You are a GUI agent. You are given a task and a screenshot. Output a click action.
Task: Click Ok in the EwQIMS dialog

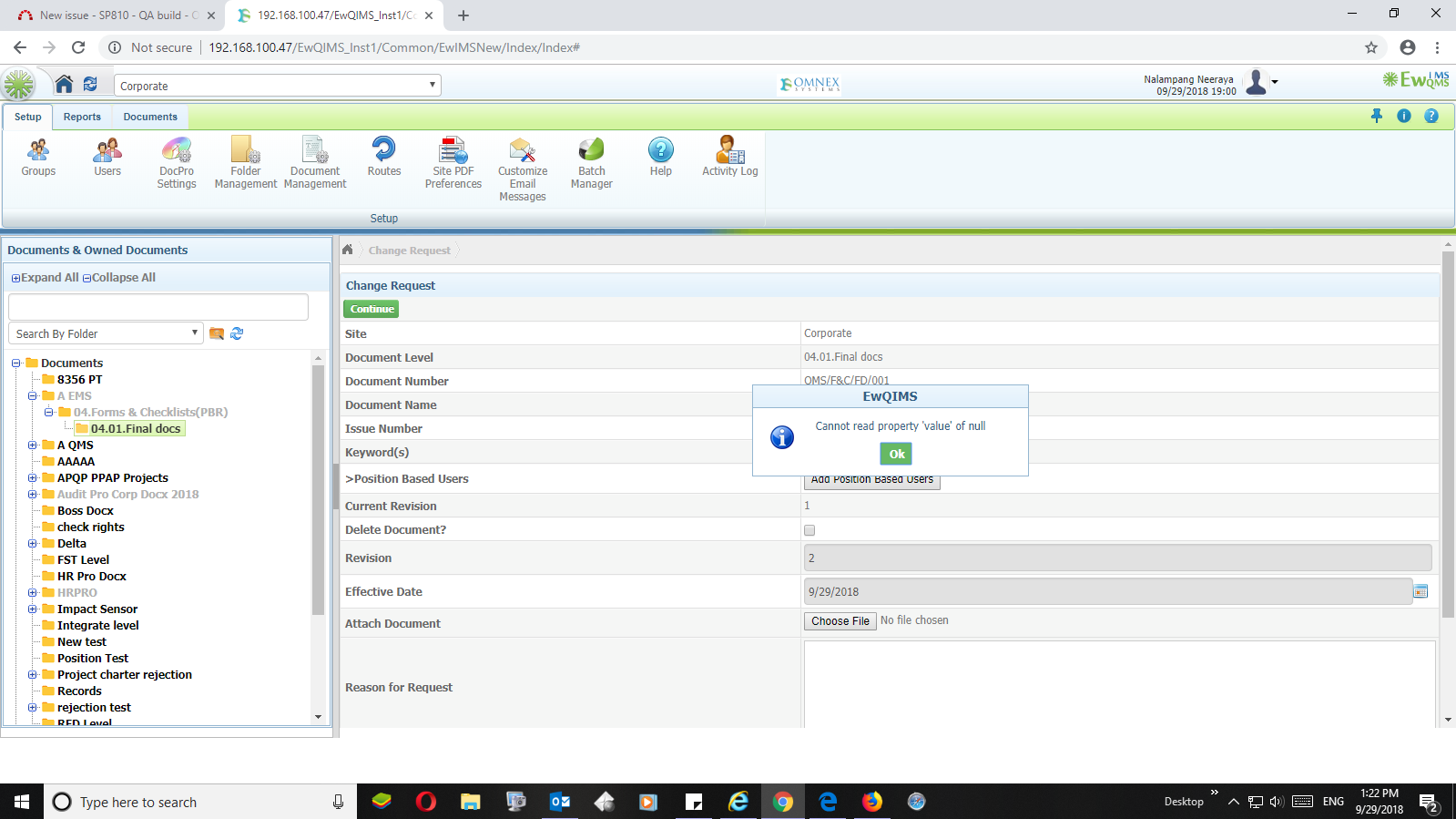[x=897, y=454]
